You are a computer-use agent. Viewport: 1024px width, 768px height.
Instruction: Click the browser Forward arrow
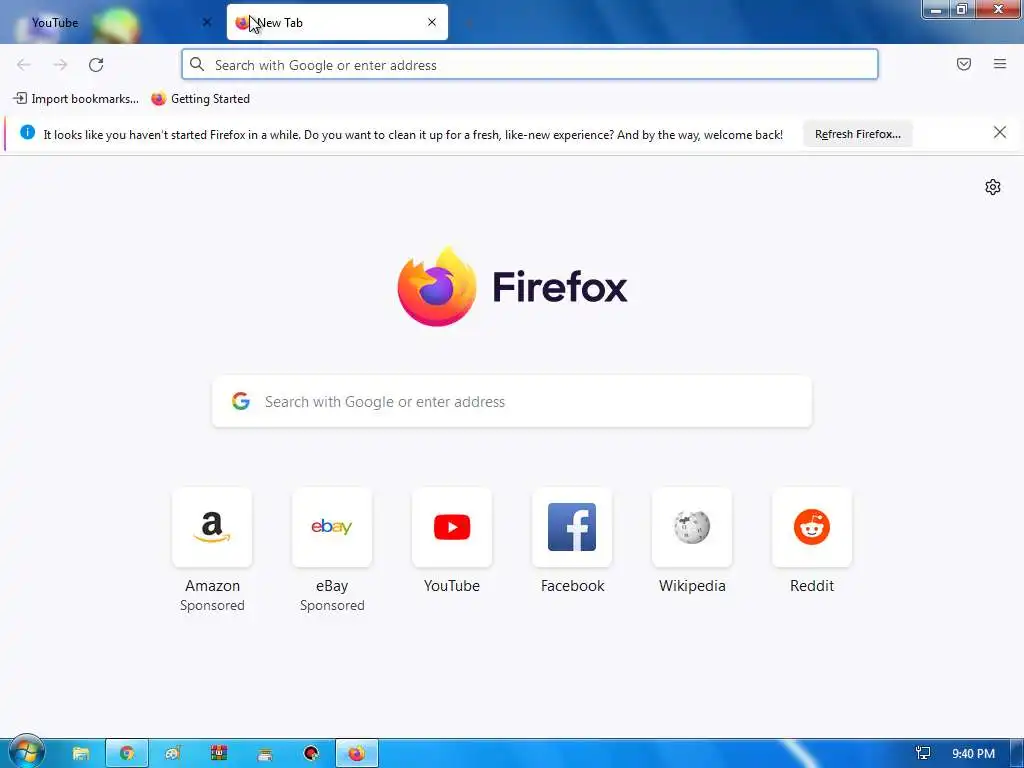click(x=60, y=65)
